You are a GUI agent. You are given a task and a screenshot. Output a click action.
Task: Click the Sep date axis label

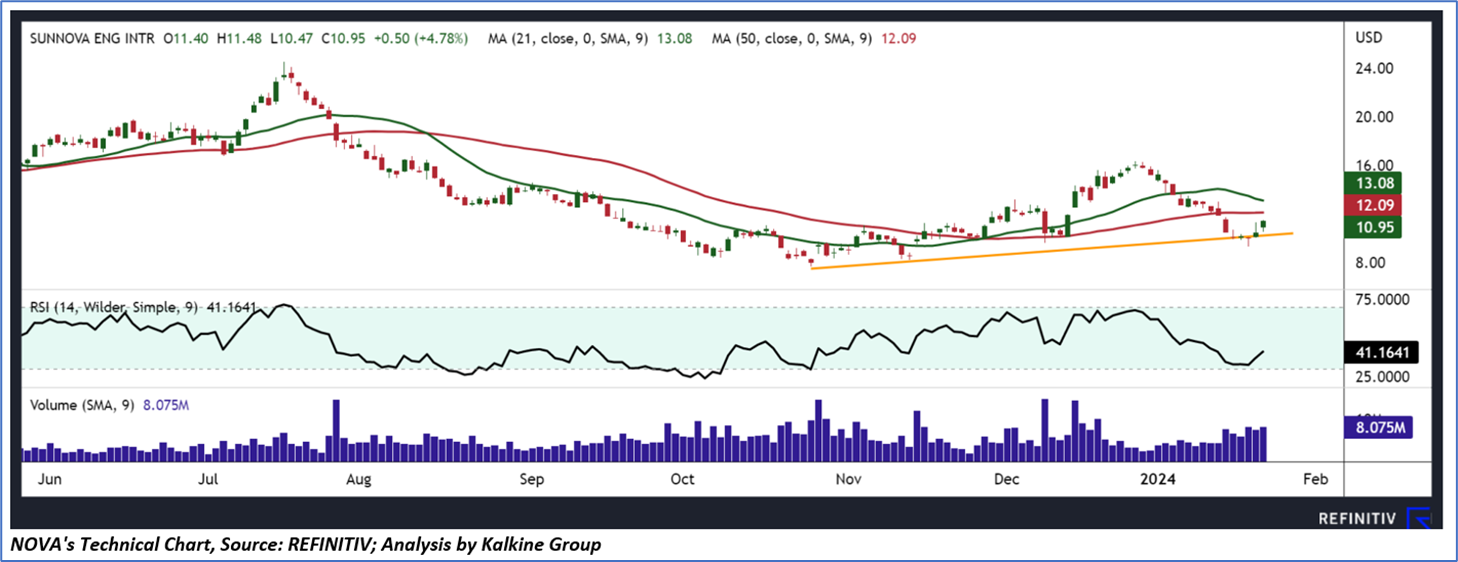[531, 479]
